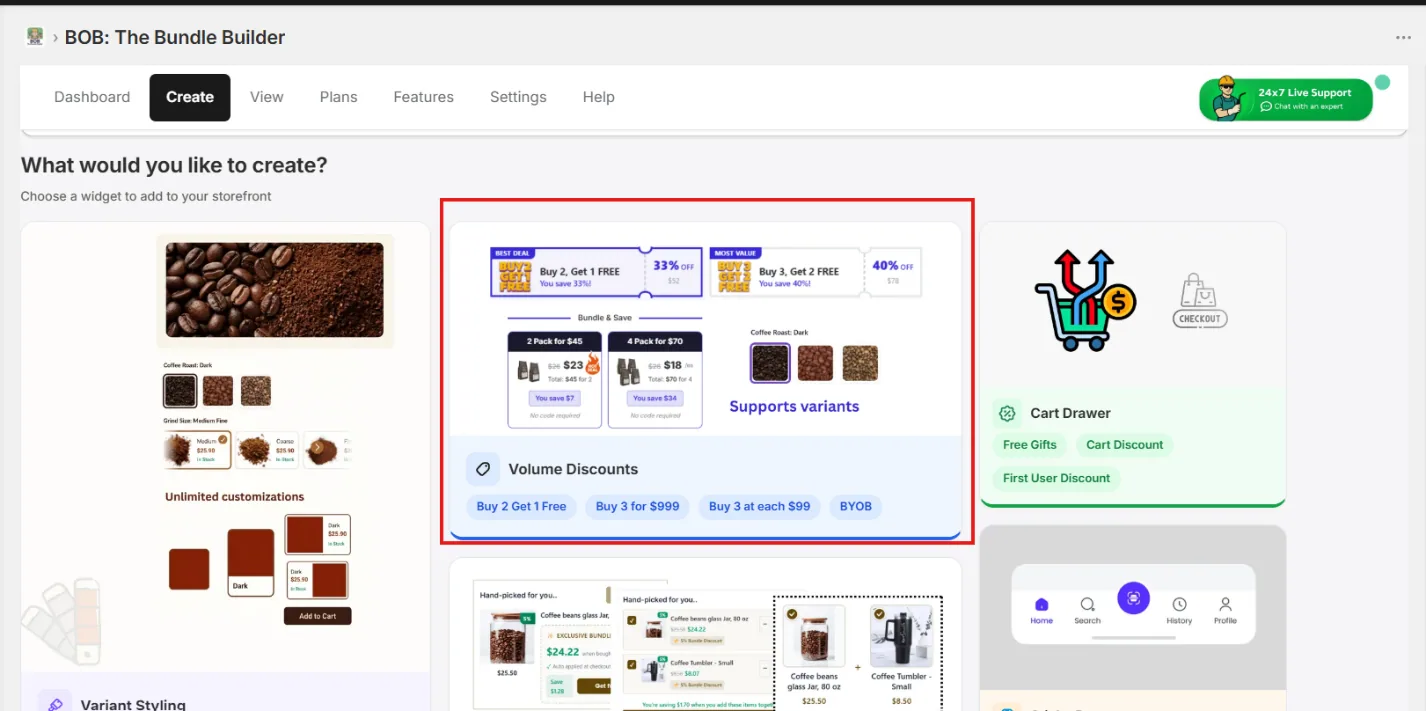Click the What would you like to create heading
Viewport: 1426px width, 711px height.
(174, 165)
